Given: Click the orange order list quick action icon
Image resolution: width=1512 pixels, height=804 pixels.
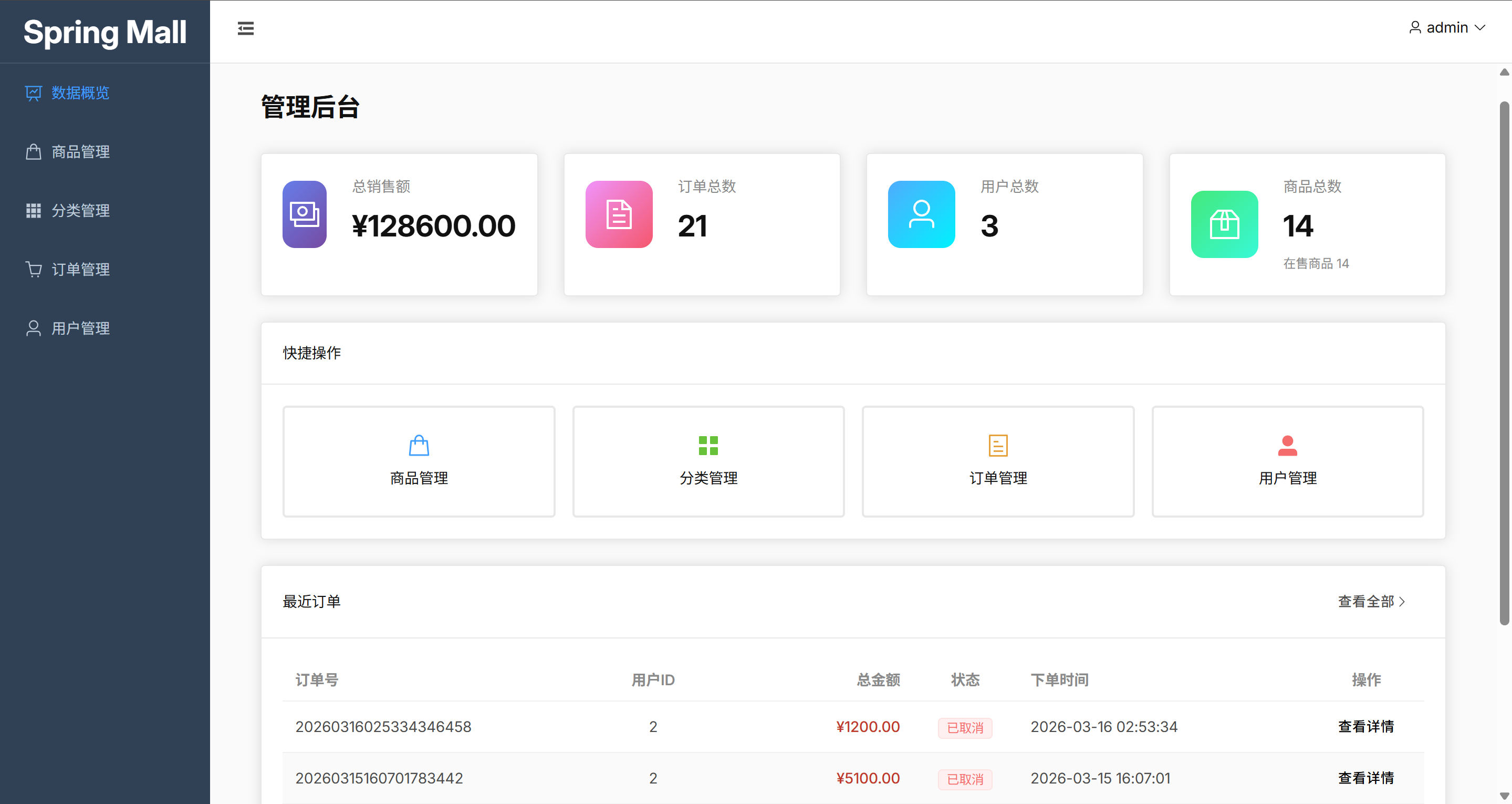Looking at the screenshot, I should (997, 446).
